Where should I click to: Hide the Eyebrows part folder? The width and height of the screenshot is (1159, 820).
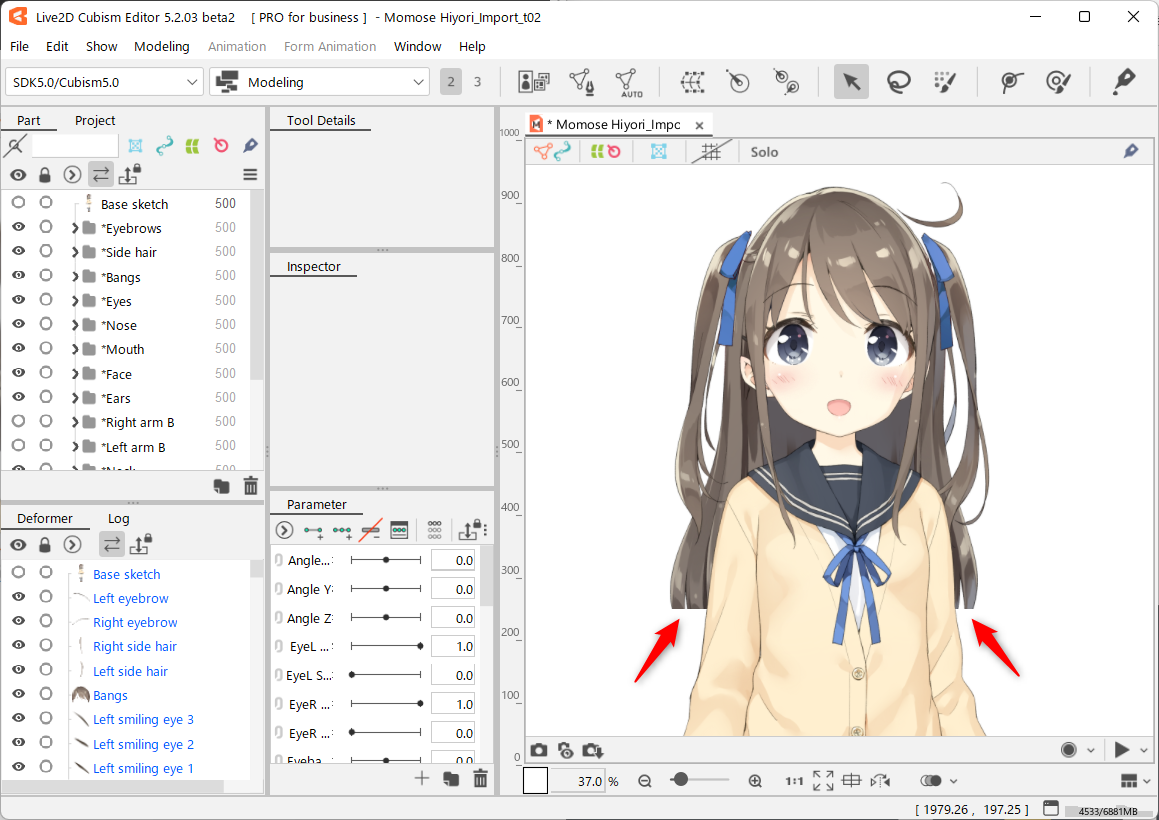(18, 228)
